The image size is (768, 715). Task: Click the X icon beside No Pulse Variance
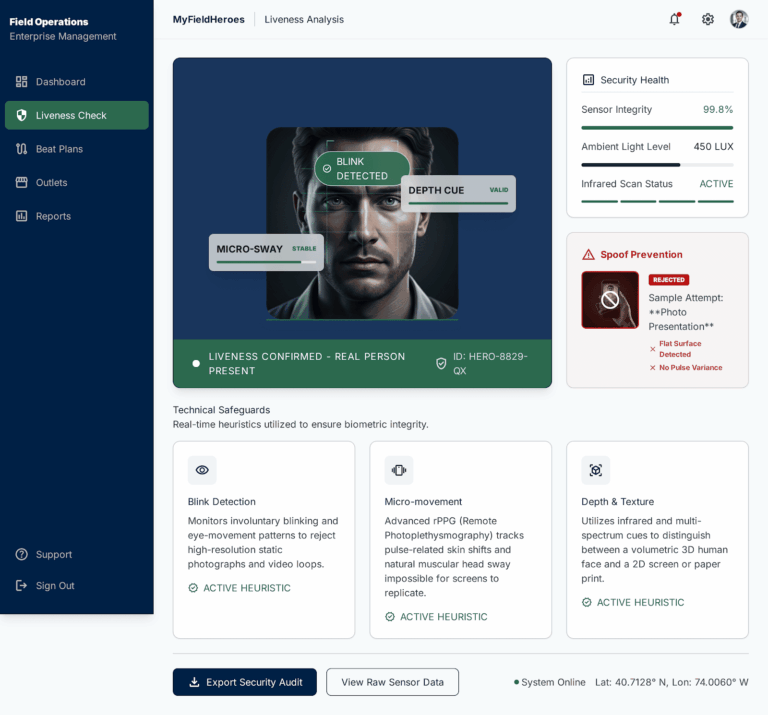tap(652, 368)
